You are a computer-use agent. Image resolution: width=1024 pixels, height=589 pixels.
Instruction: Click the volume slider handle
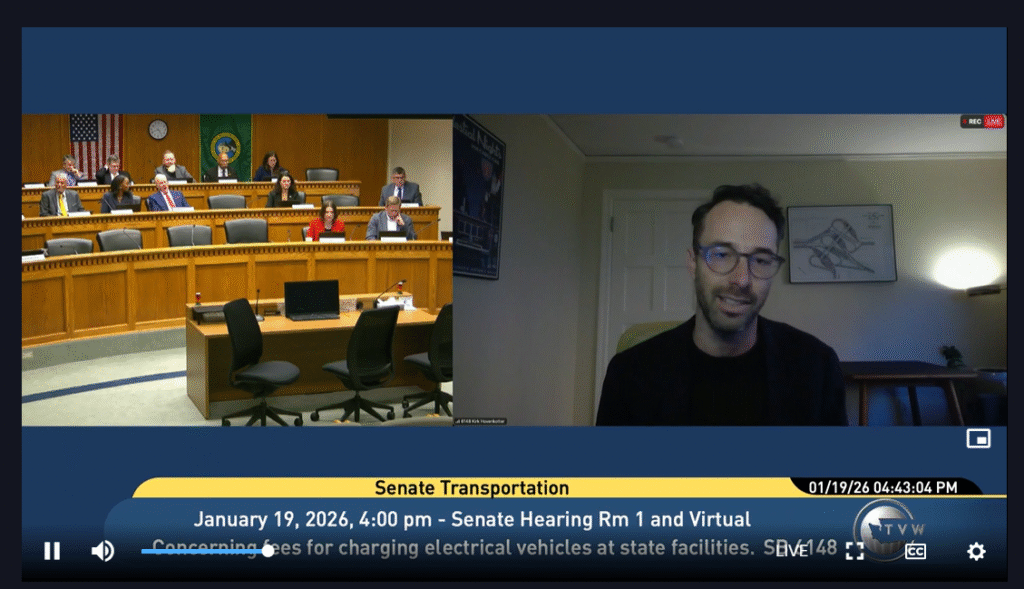pyautogui.click(x=268, y=551)
